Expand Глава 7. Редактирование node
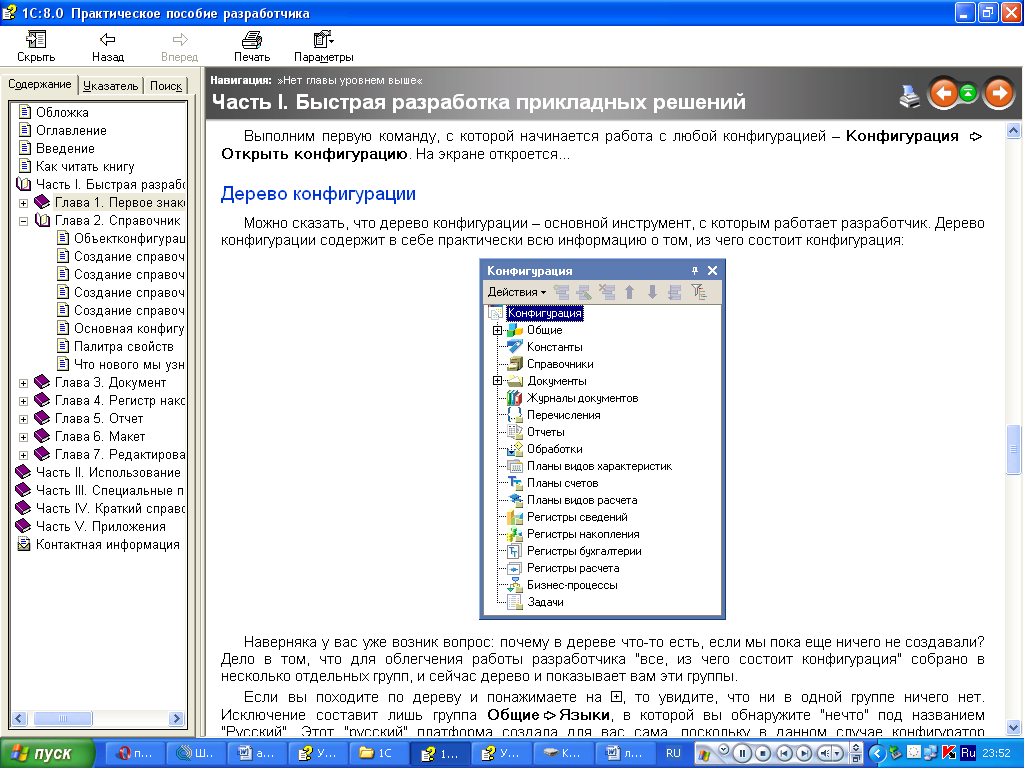Image resolution: width=1024 pixels, height=768 pixels. coord(24,455)
